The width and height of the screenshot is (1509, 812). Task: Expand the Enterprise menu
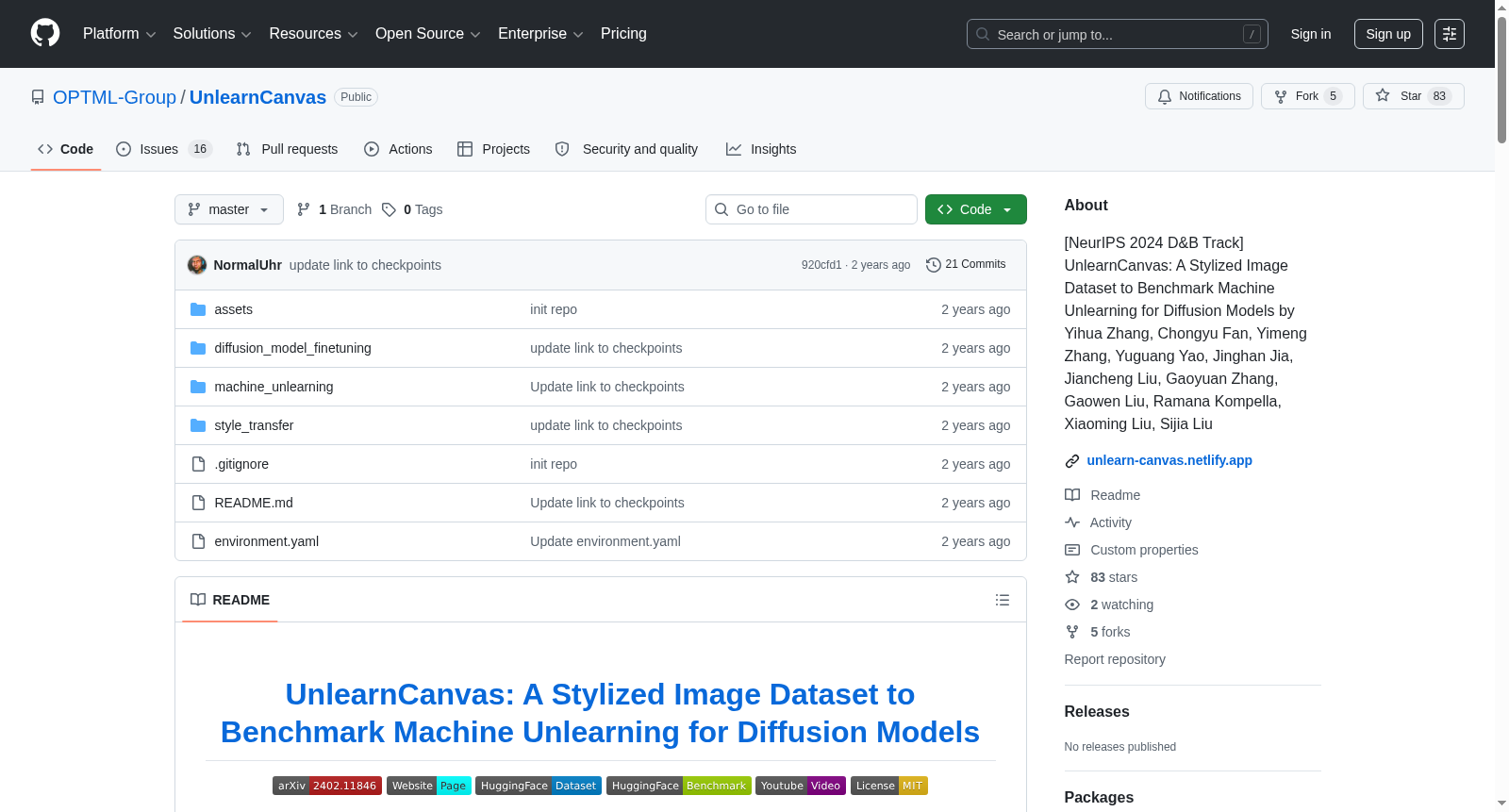coord(540,34)
